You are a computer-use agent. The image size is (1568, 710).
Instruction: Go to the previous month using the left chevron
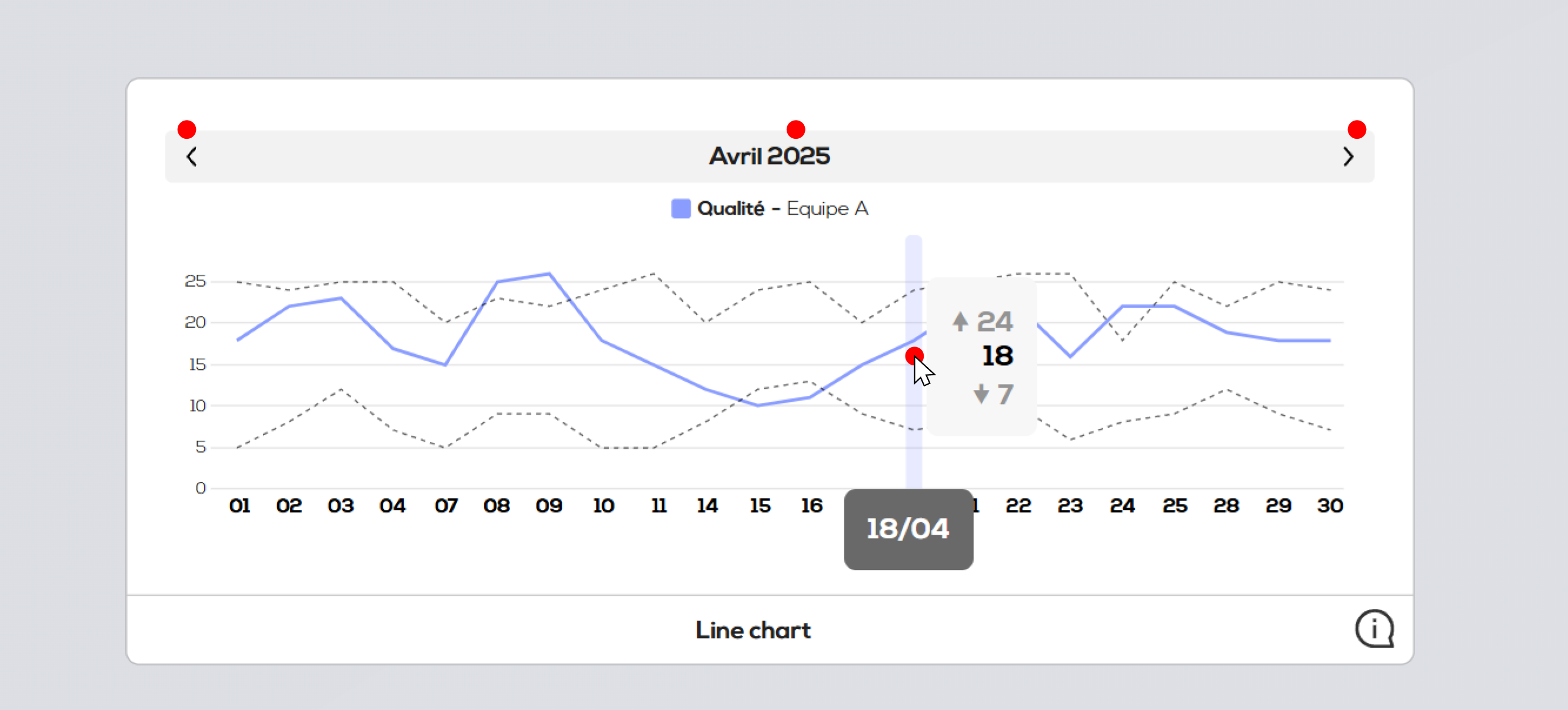191,157
